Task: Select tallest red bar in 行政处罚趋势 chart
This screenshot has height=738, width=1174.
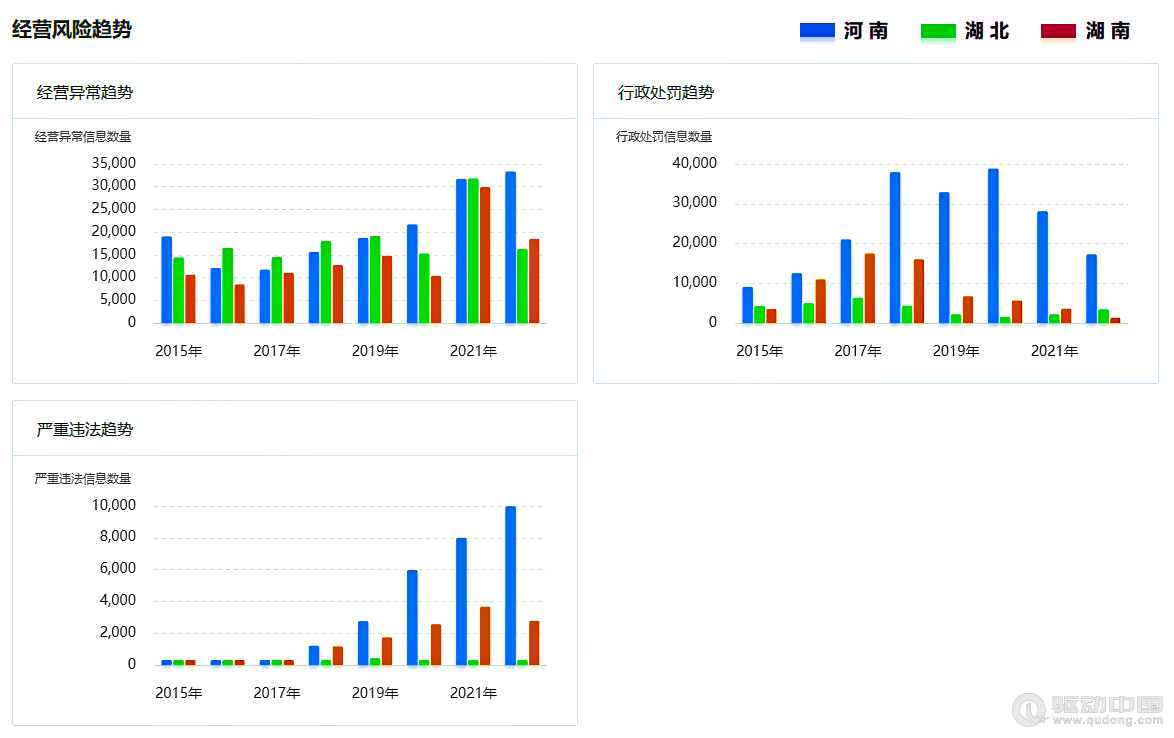Action: [x=869, y=288]
